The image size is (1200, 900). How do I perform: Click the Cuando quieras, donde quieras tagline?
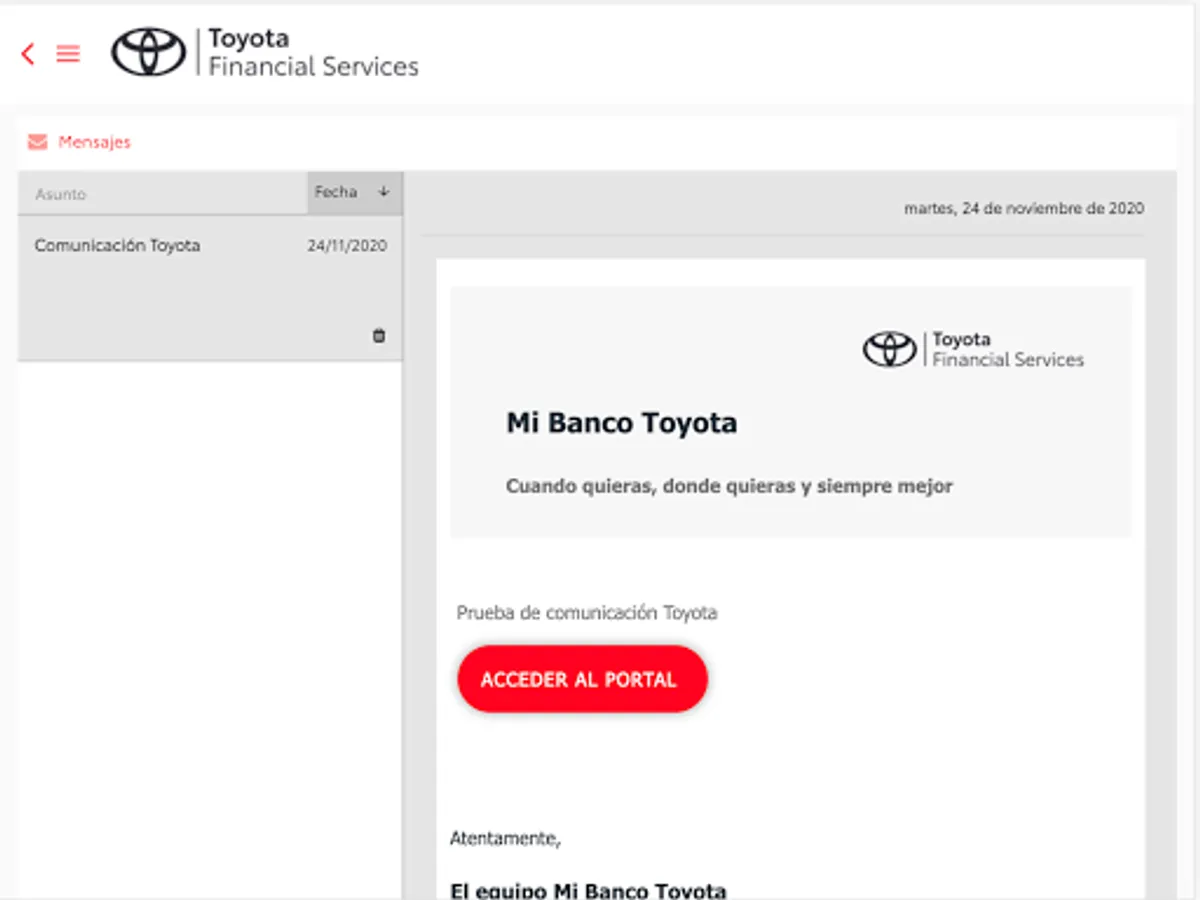[x=729, y=486]
